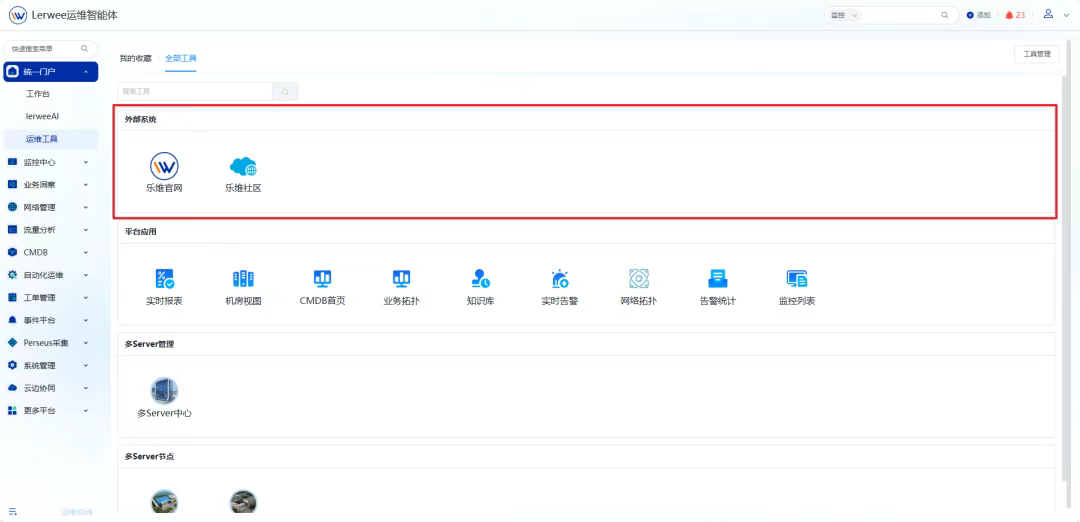1080x522 pixels.
Task: Launch the 实时报表 tool
Action: (x=164, y=279)
